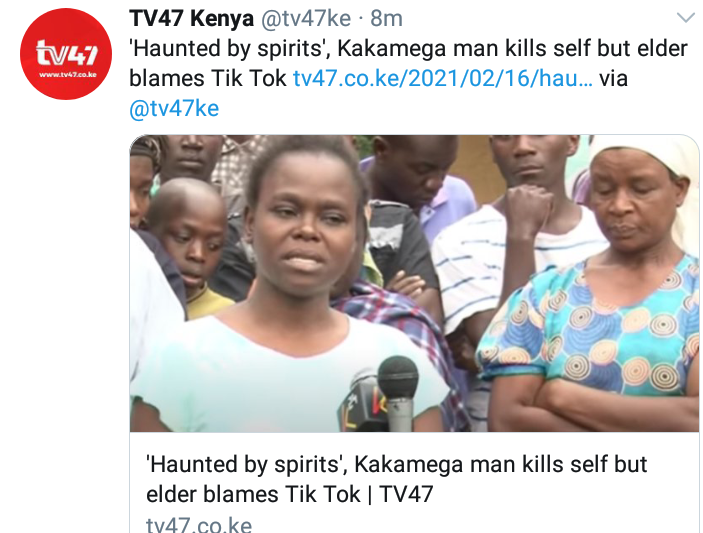Click the gray @tv47ke handle beside name

(x=306, y=19)
